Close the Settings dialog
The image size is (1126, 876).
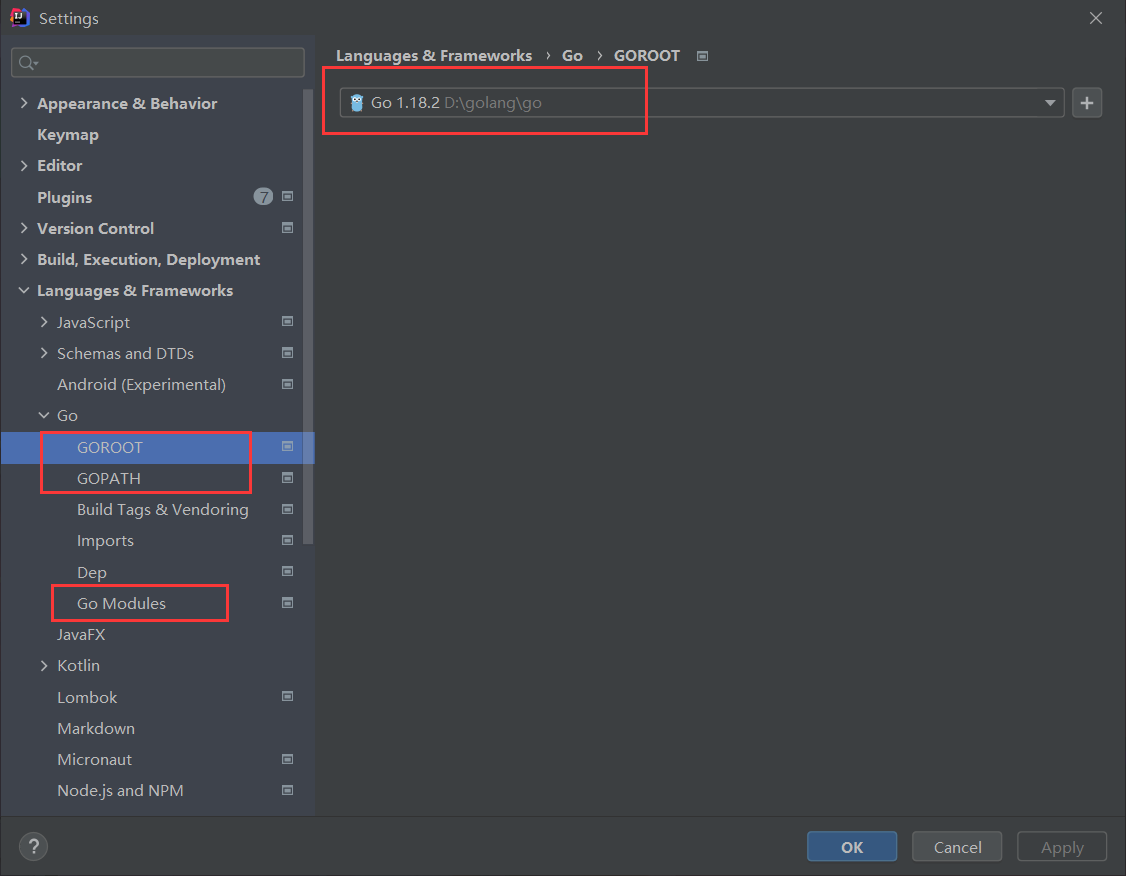[x=1095, y=18]
